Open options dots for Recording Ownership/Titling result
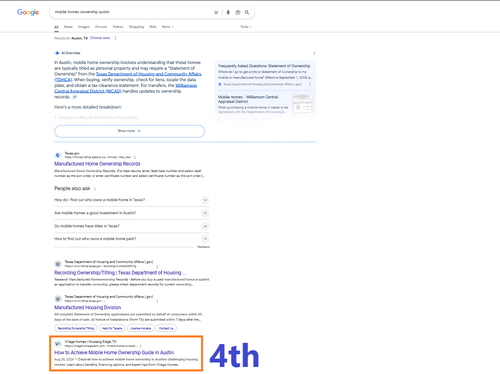This screenshot has width=500, height=374. point(157,266)
